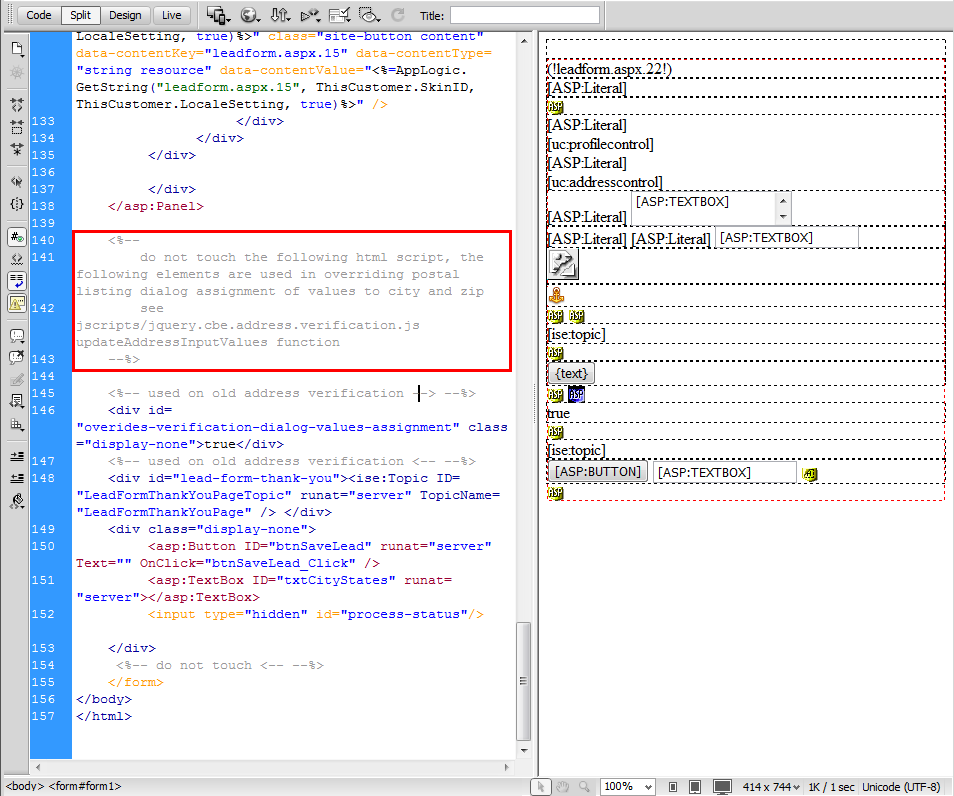Click the Select Parent Tag icon
The image size is (954, 796).
(x=17, y=181)
